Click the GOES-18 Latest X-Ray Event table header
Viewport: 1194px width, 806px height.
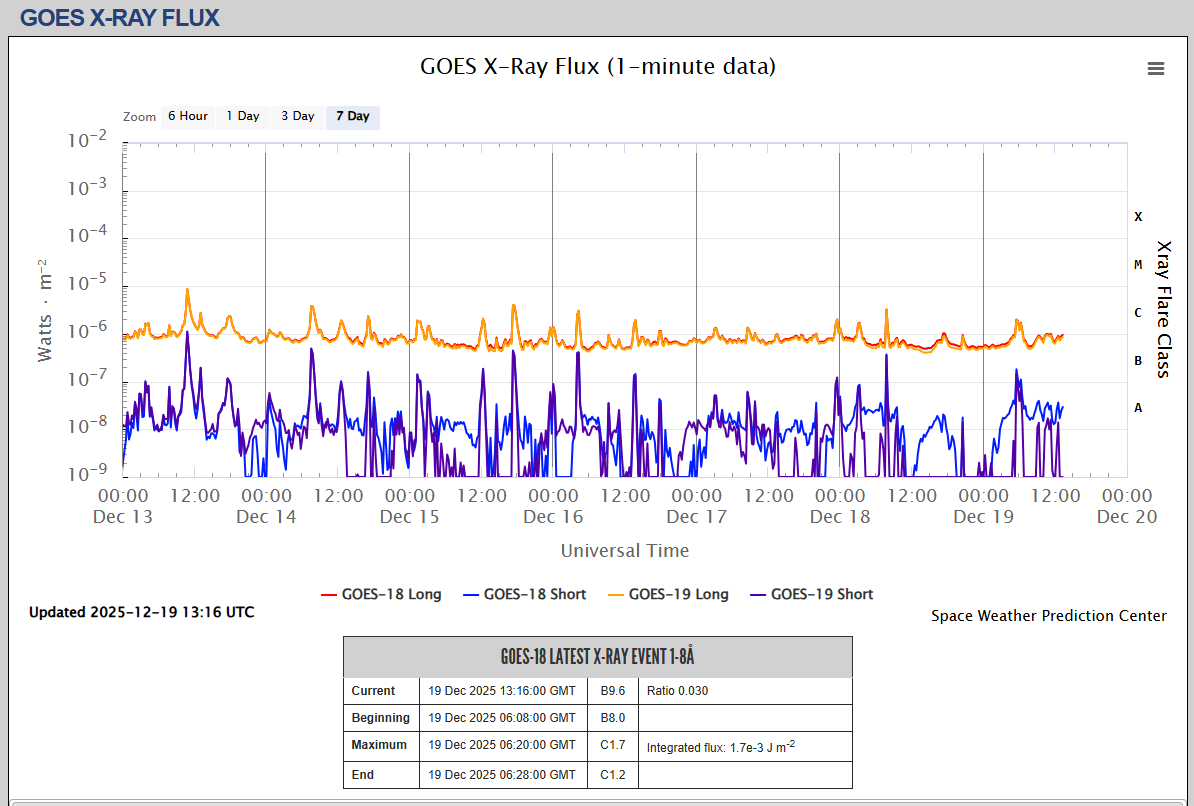point(597,657)
